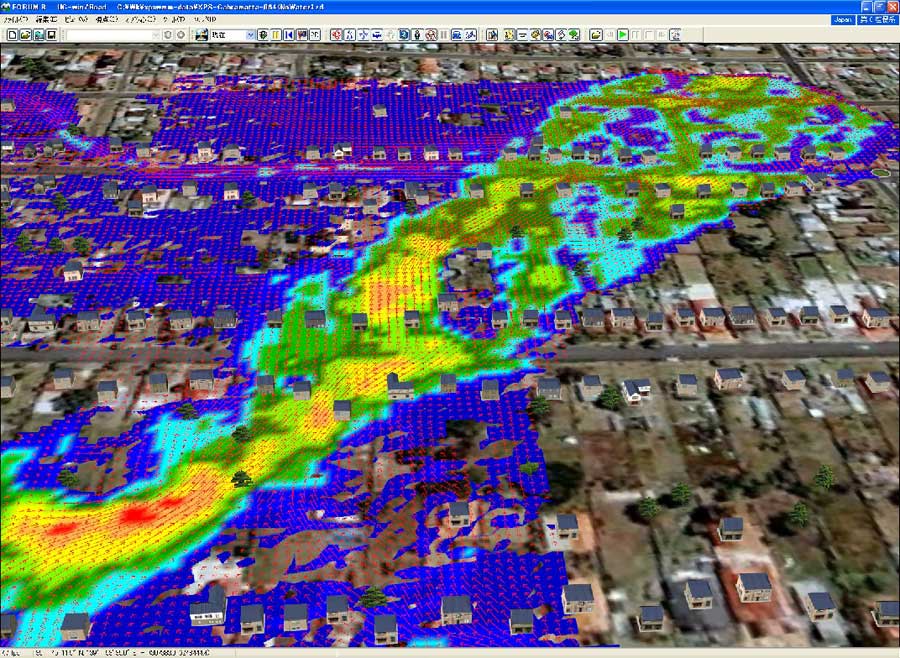
Task: Start playback with the green play button
Action: click(623, 35)
